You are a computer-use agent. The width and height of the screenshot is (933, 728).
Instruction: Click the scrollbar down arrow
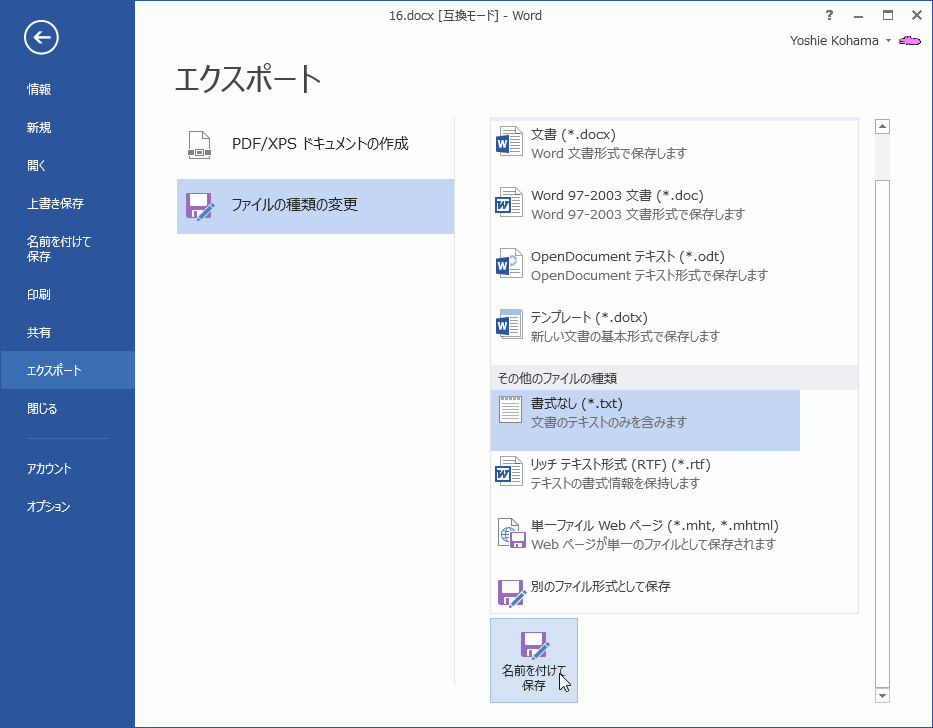[882, 695]
